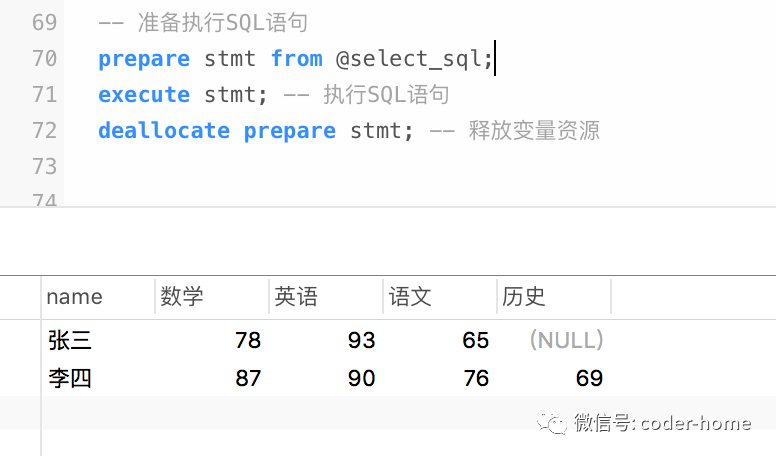Place cursor after @select_sql; text
Image resolution: width=776 pixels, height=456 pixels.
[495, 59]
